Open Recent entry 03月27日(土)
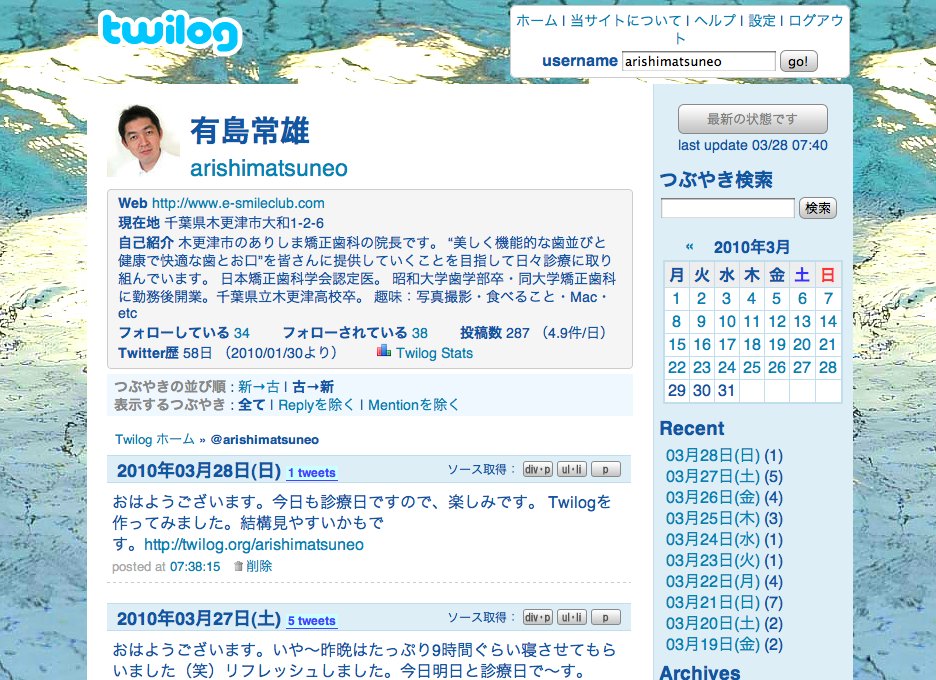Image resolution: width=936 pixels, height=680 pixels. (713, 476)
